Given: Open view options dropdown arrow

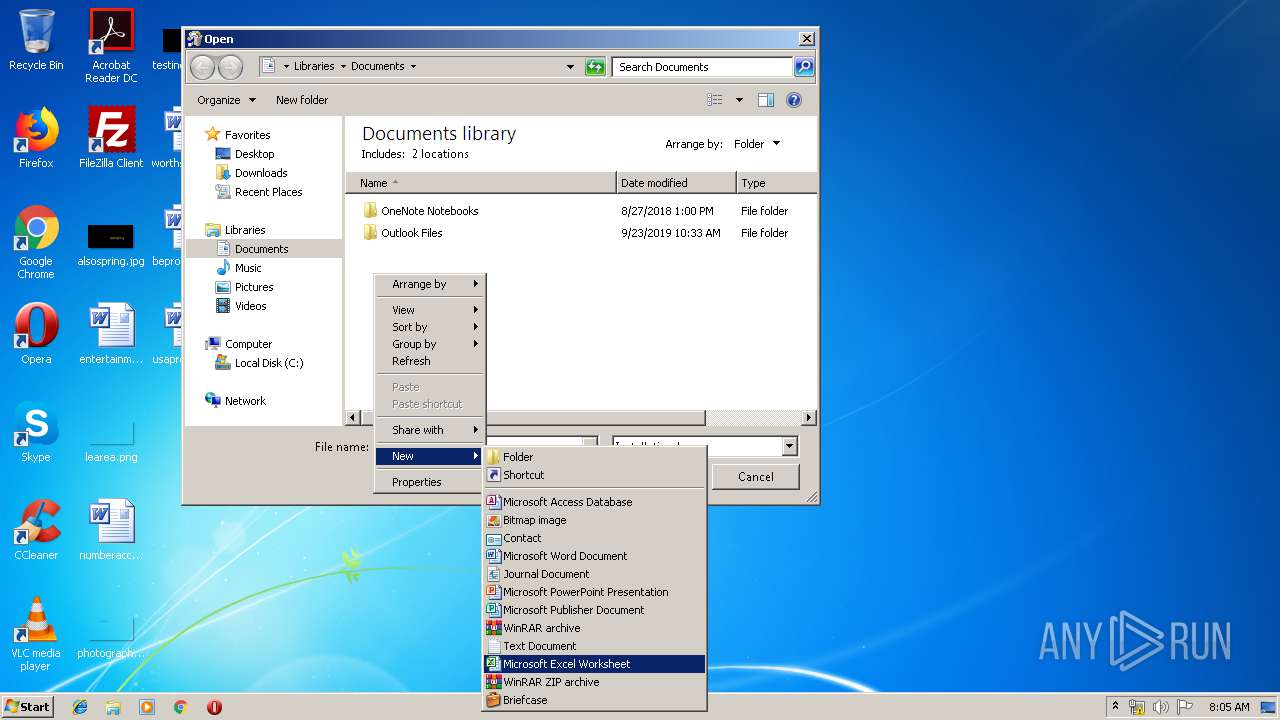Looking at the screenshot, I should click(x=739, y=100).
